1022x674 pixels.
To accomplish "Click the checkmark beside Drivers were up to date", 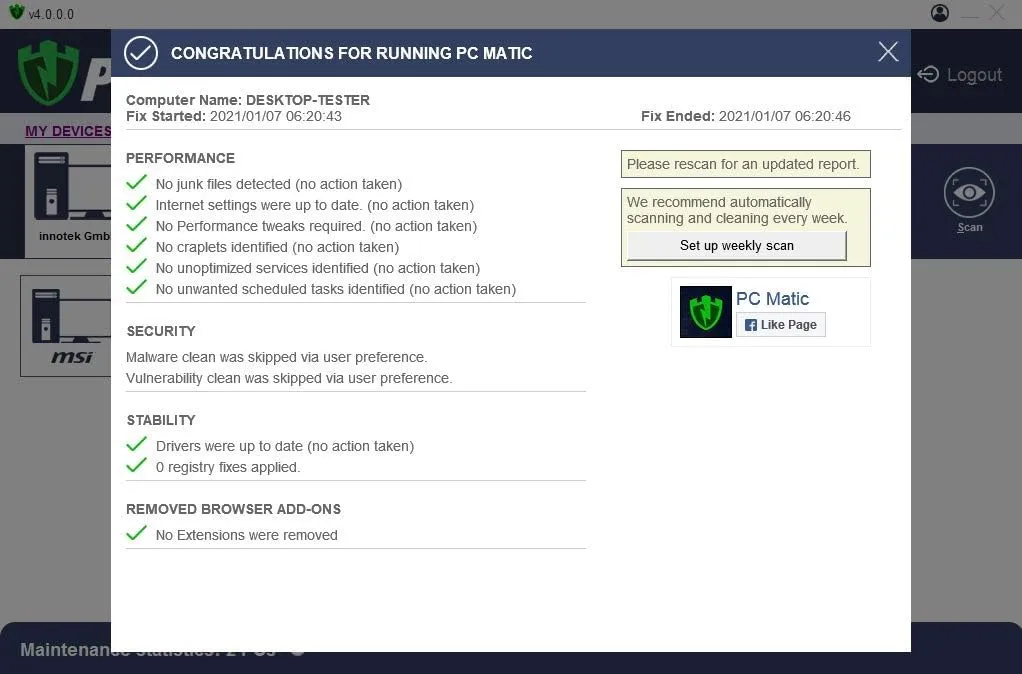I will [x=136, y=445].
